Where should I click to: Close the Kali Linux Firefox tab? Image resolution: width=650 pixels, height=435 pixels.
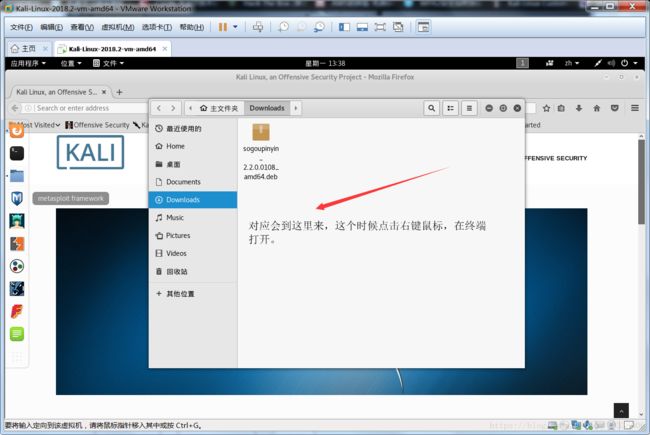coord(104,92)
